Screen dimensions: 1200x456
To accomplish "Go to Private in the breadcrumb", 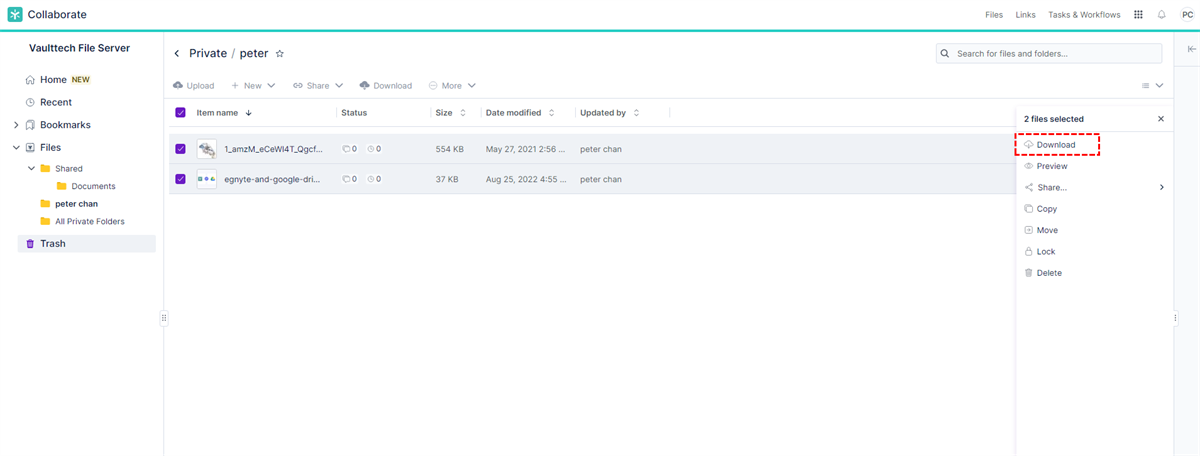I will point(207,53).
